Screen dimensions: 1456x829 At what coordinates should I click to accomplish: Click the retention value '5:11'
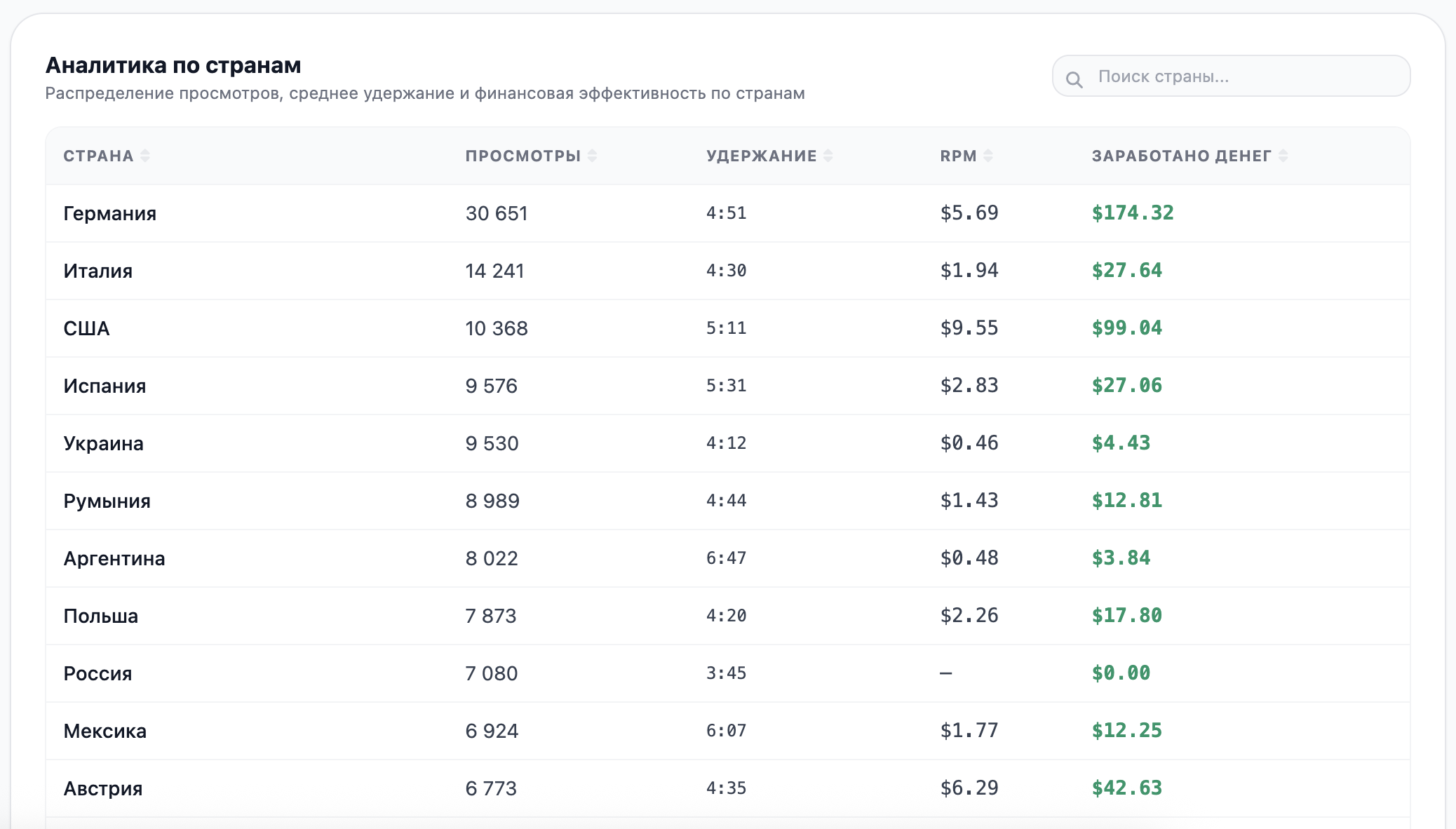click(726, 328)
